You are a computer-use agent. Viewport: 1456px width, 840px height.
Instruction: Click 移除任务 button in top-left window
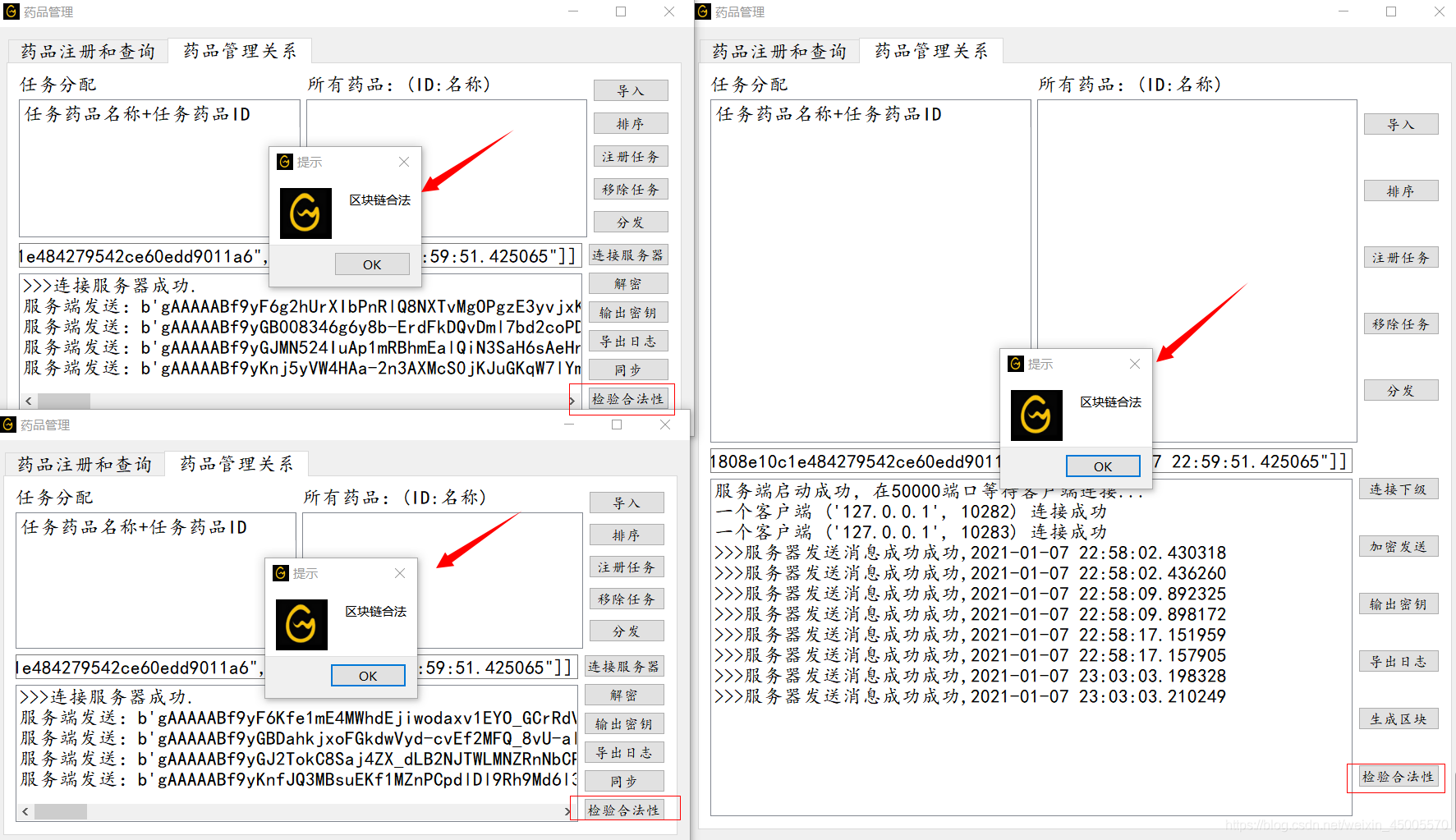click(631, 189)
